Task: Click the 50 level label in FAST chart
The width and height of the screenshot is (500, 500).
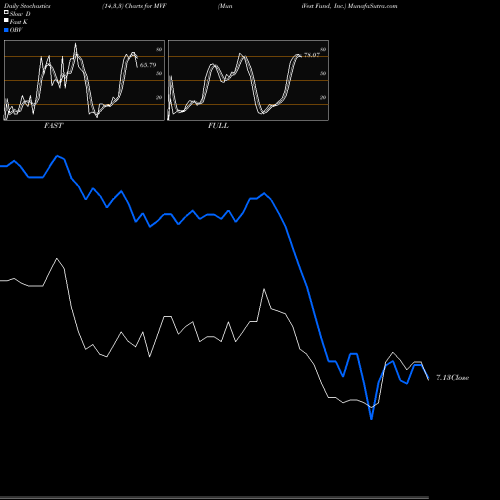Action: pyautogui.click(x=159, y=73)
